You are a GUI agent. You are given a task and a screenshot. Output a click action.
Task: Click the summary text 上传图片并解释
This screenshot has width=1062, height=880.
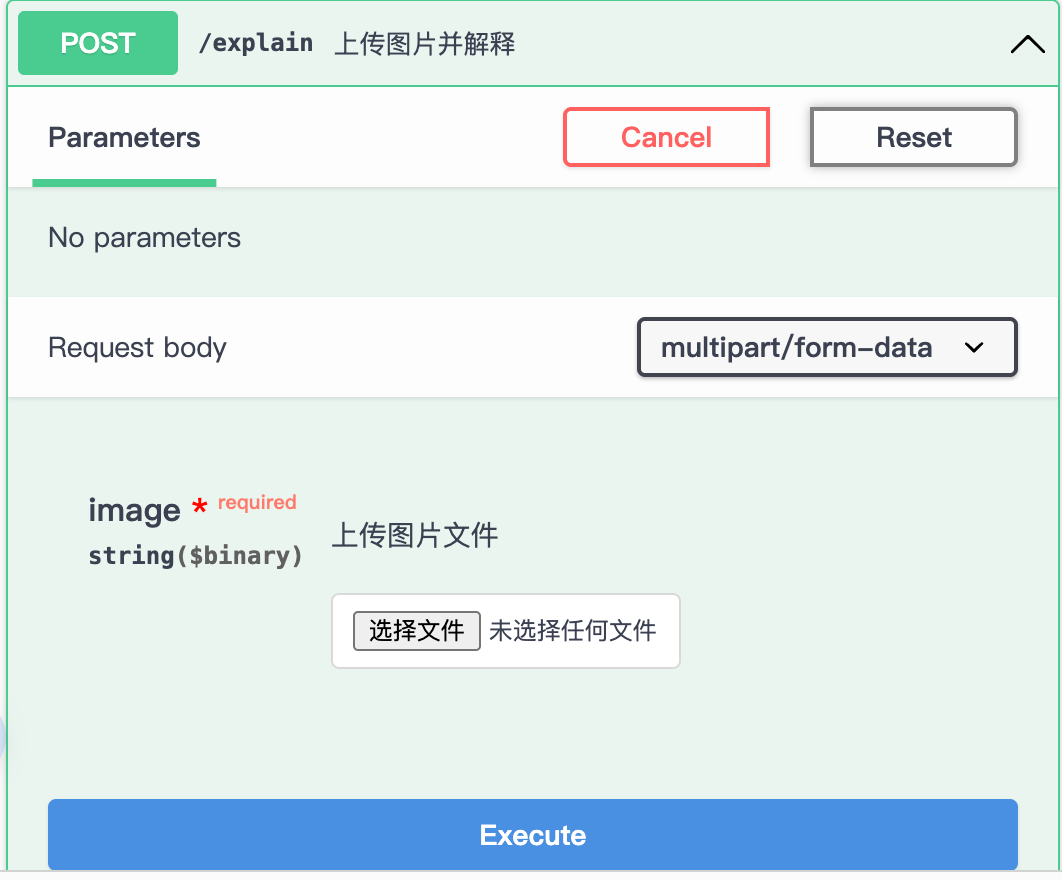click(425, 44)
